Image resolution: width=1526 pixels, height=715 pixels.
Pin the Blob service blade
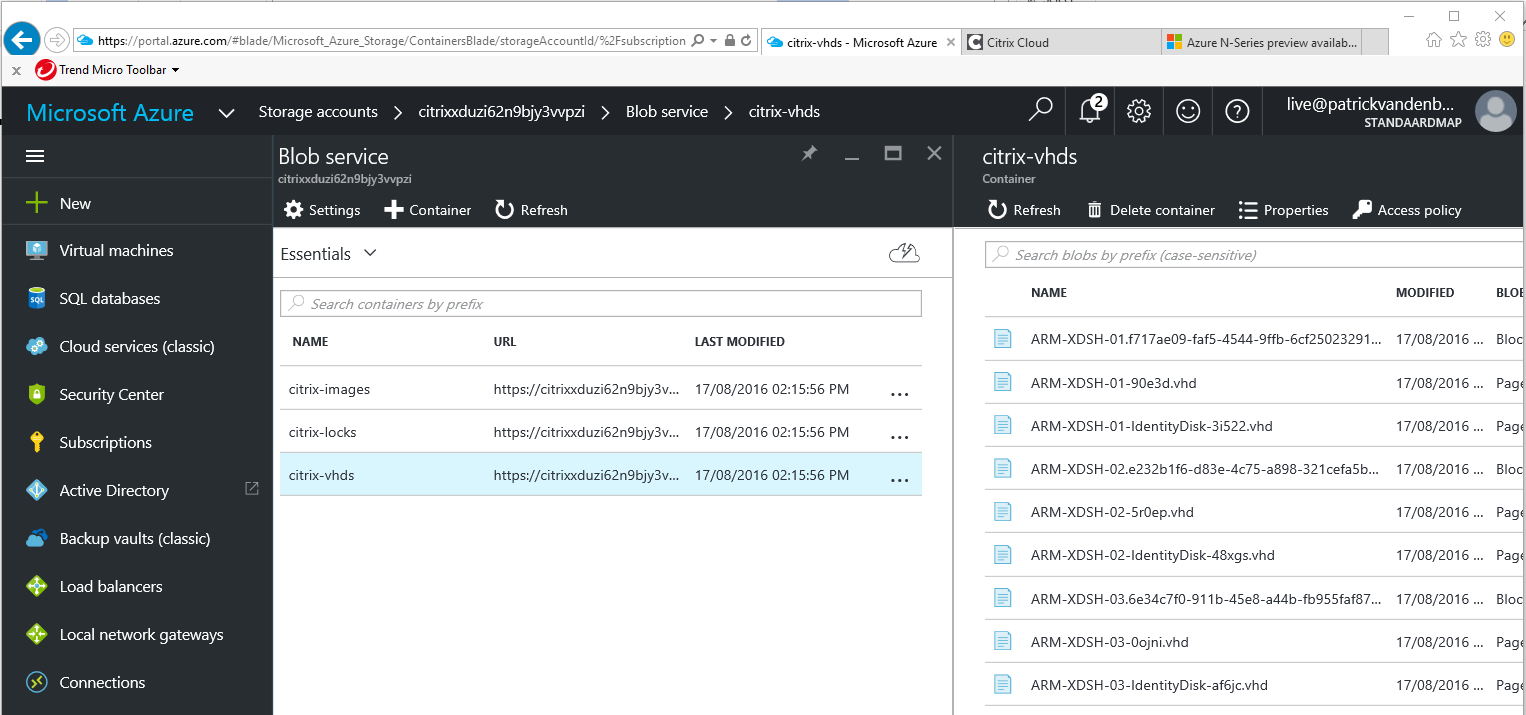(x=810, y=153)
